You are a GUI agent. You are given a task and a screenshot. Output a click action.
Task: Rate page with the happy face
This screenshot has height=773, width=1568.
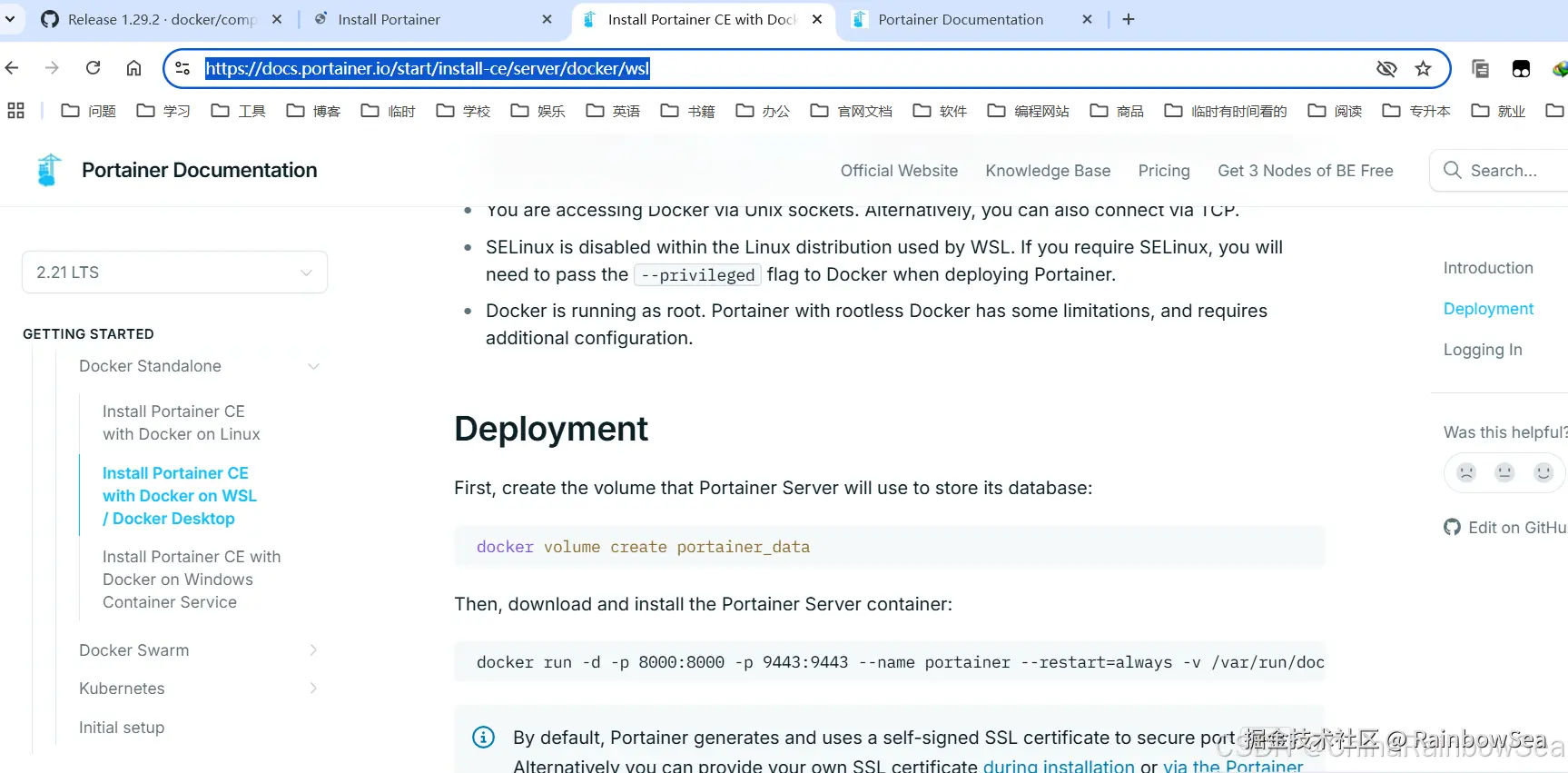(1543, 472)
